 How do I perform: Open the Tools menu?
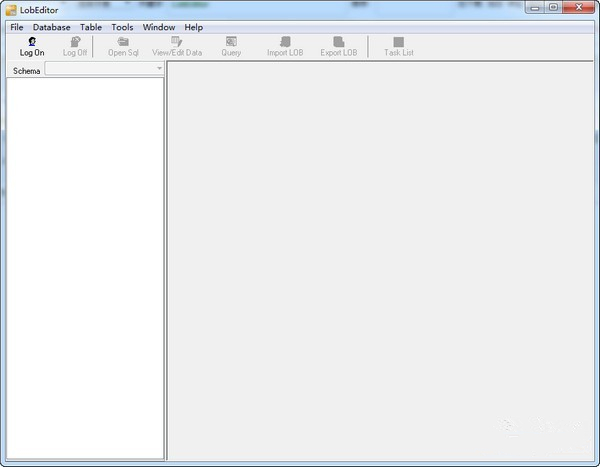coord(122,27)
